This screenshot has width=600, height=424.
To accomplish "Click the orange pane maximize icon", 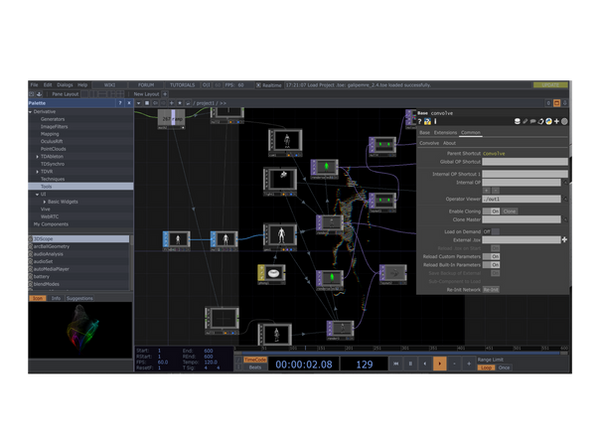I will pos(557,103).
